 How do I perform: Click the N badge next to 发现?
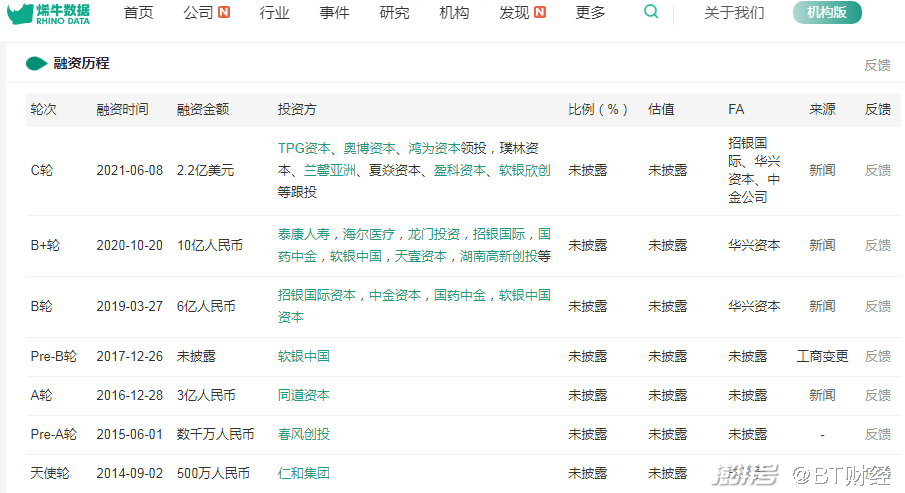[x=540, y=13]
